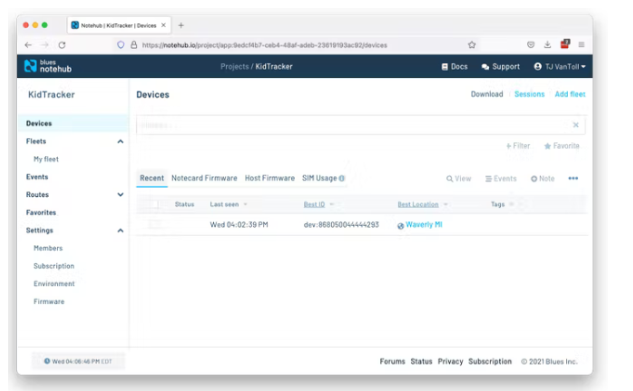Switch to the Host Firmware tab

[x=270, y=178]
